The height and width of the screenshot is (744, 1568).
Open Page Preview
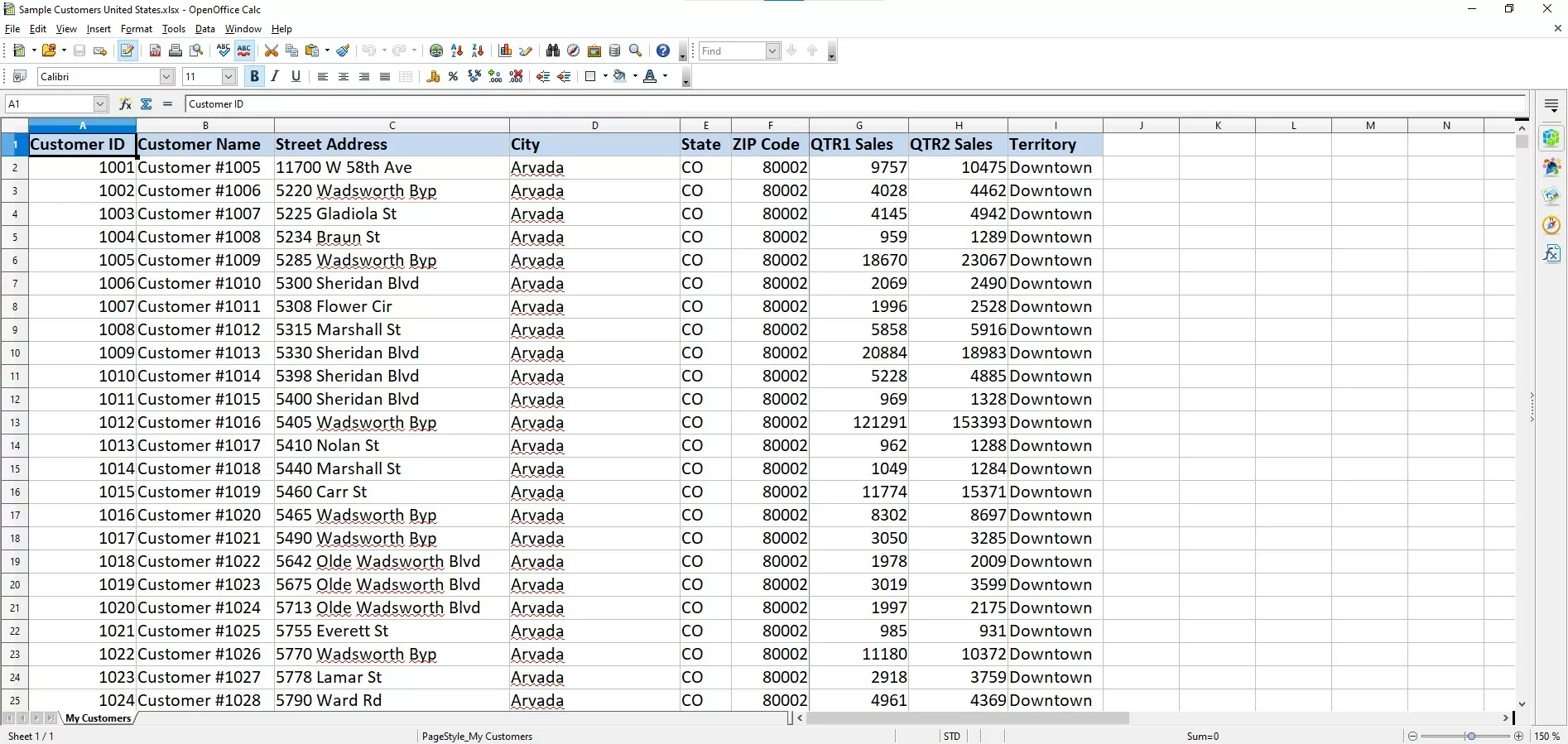coord(196,51)
